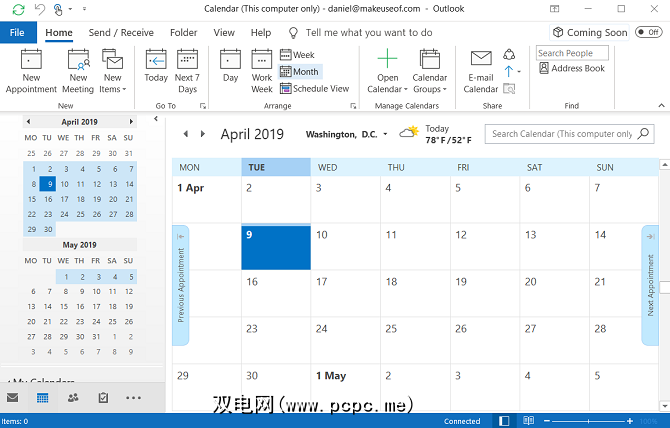This screenshot has height=428, width=670.
Task: Toggle the Coming Soon switch
Action: coord(649,32)
